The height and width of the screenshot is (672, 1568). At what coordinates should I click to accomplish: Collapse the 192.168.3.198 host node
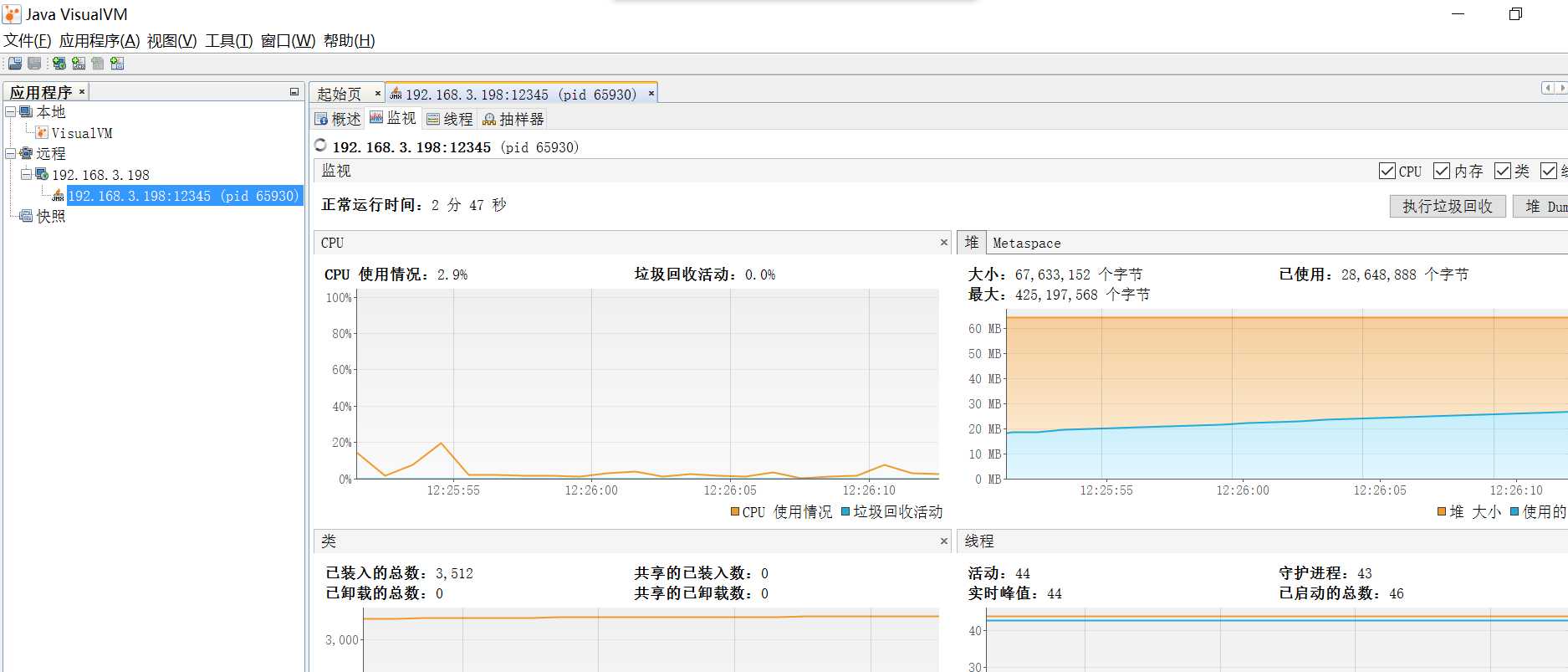tap(26, 174)
